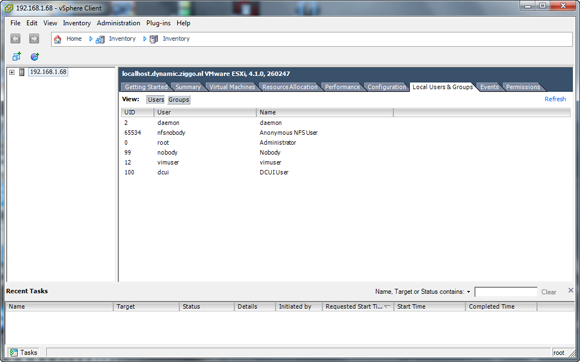580x362 pixels.
Task: Sort Recent Tasks by Initiated by column
Action: [x=299, y=307]
